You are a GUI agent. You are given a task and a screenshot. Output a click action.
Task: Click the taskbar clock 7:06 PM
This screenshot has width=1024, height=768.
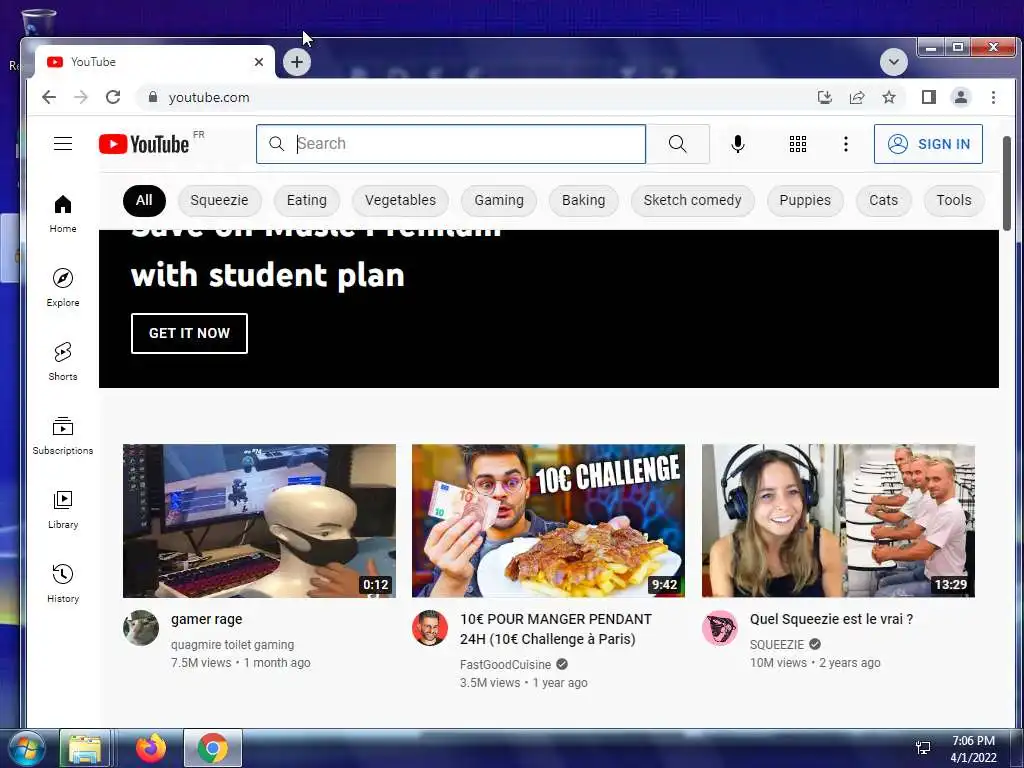click(973, 741)
